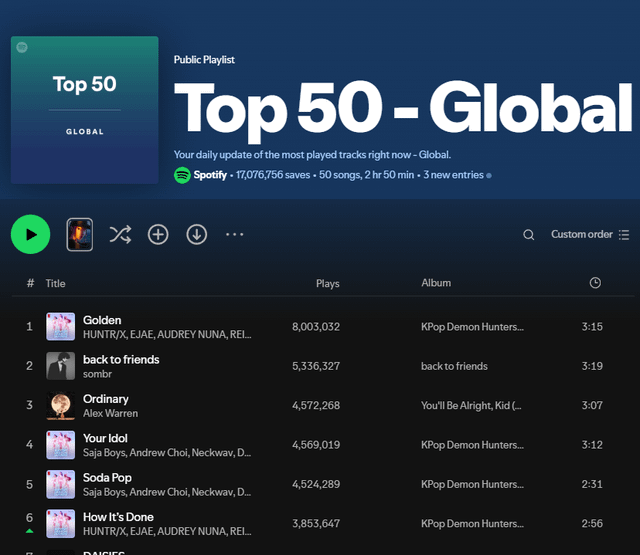Select the Ordinary track title
The width and height of the screenshot is (640, 555).
[106, 399]
